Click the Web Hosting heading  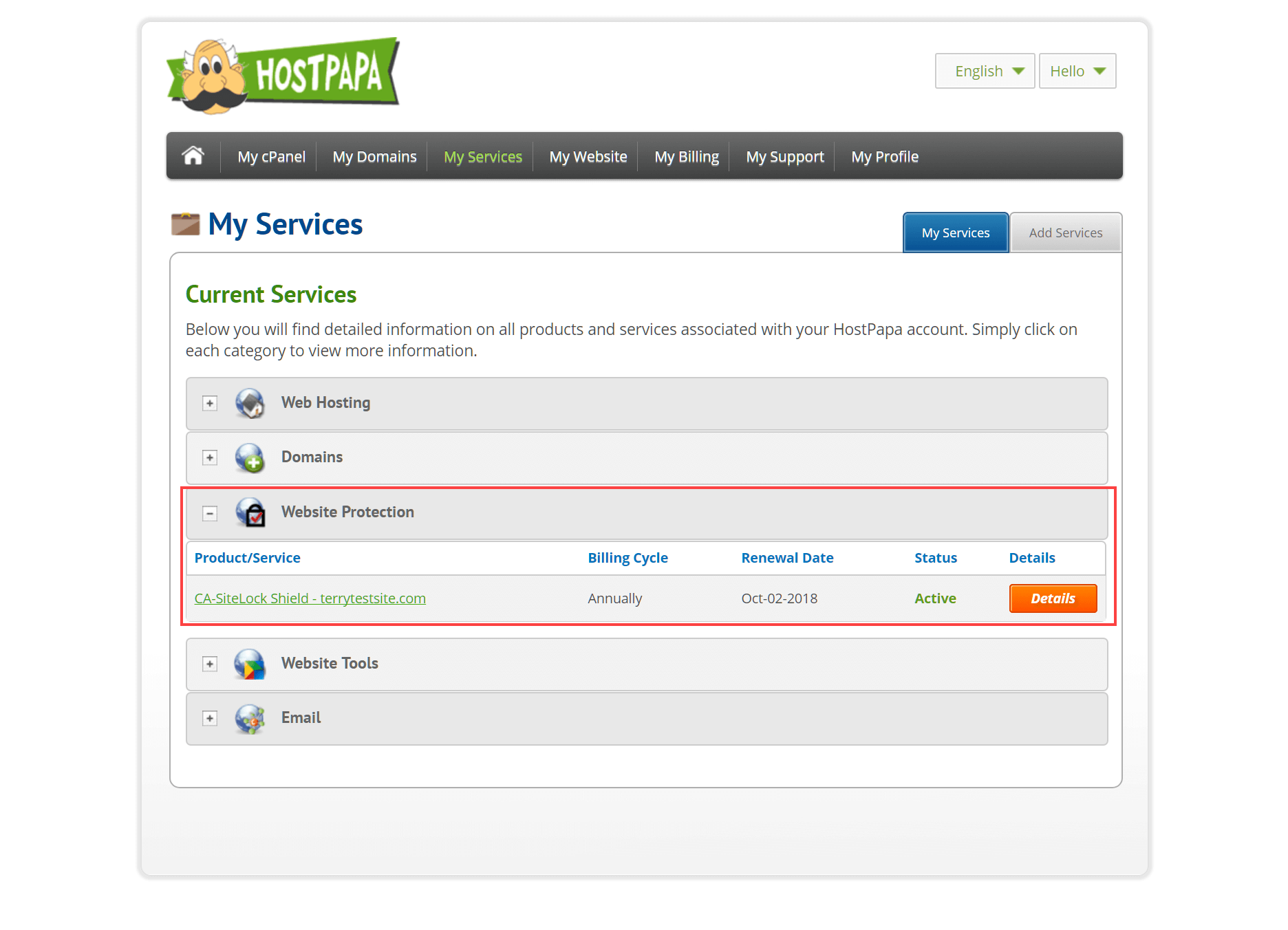coord(325,403)
